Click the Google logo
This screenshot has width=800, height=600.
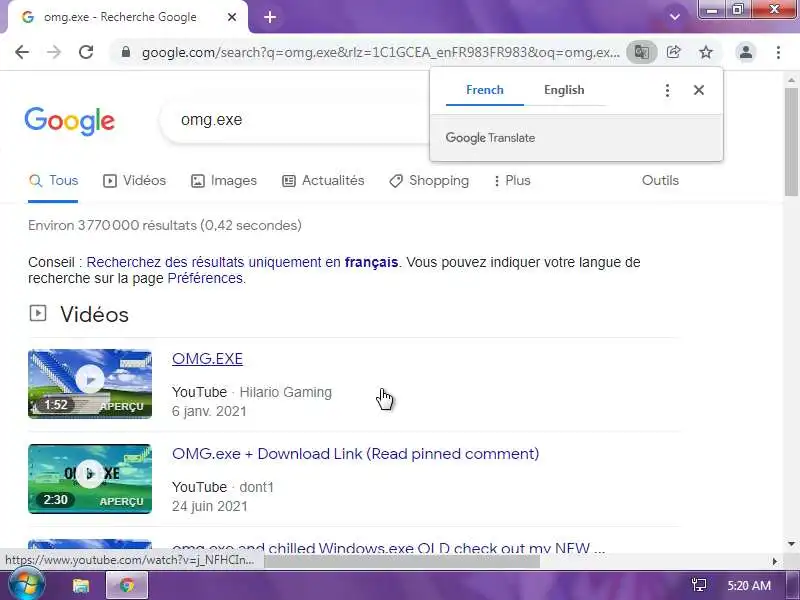69,121
